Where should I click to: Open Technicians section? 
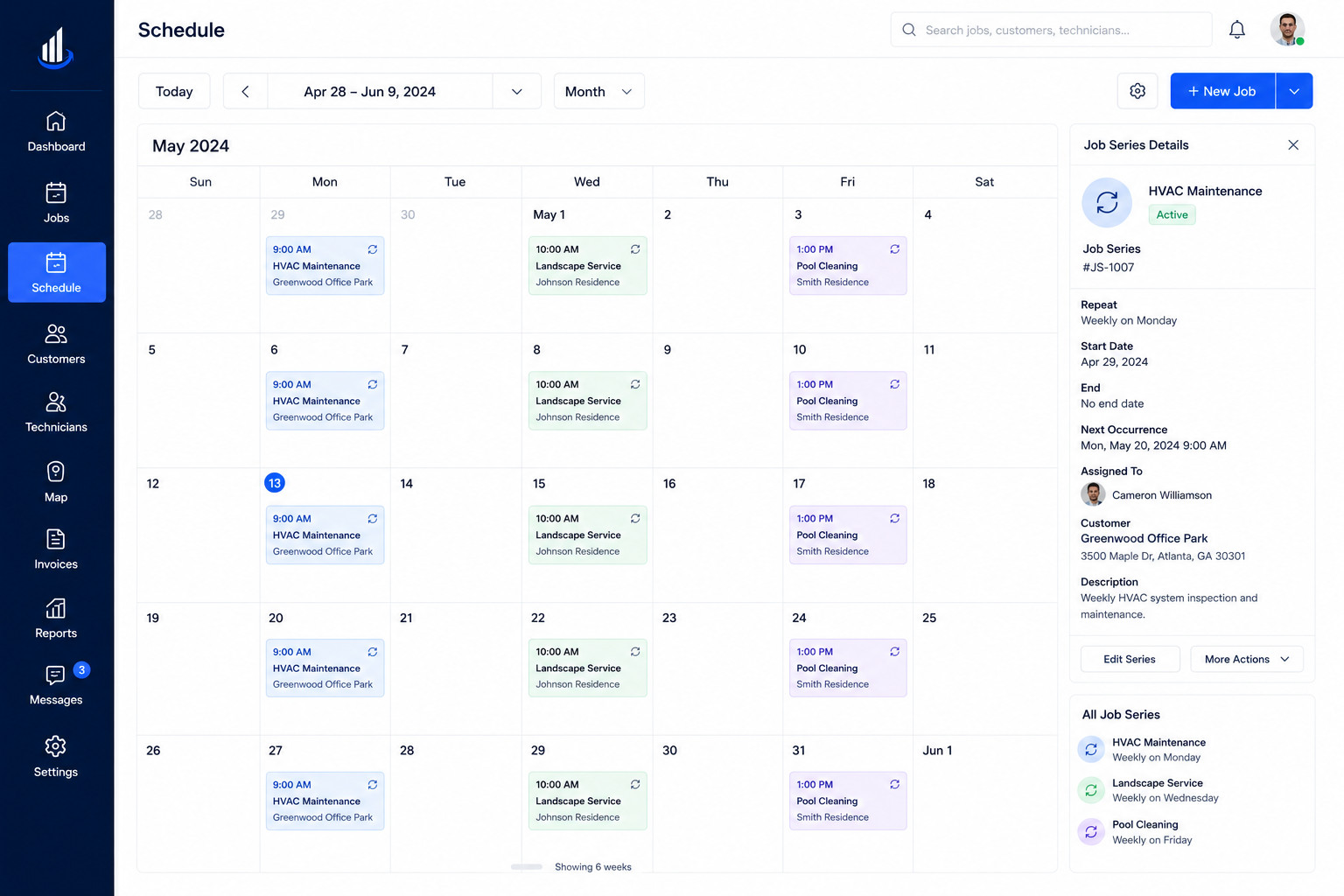[x=56, y=412]
